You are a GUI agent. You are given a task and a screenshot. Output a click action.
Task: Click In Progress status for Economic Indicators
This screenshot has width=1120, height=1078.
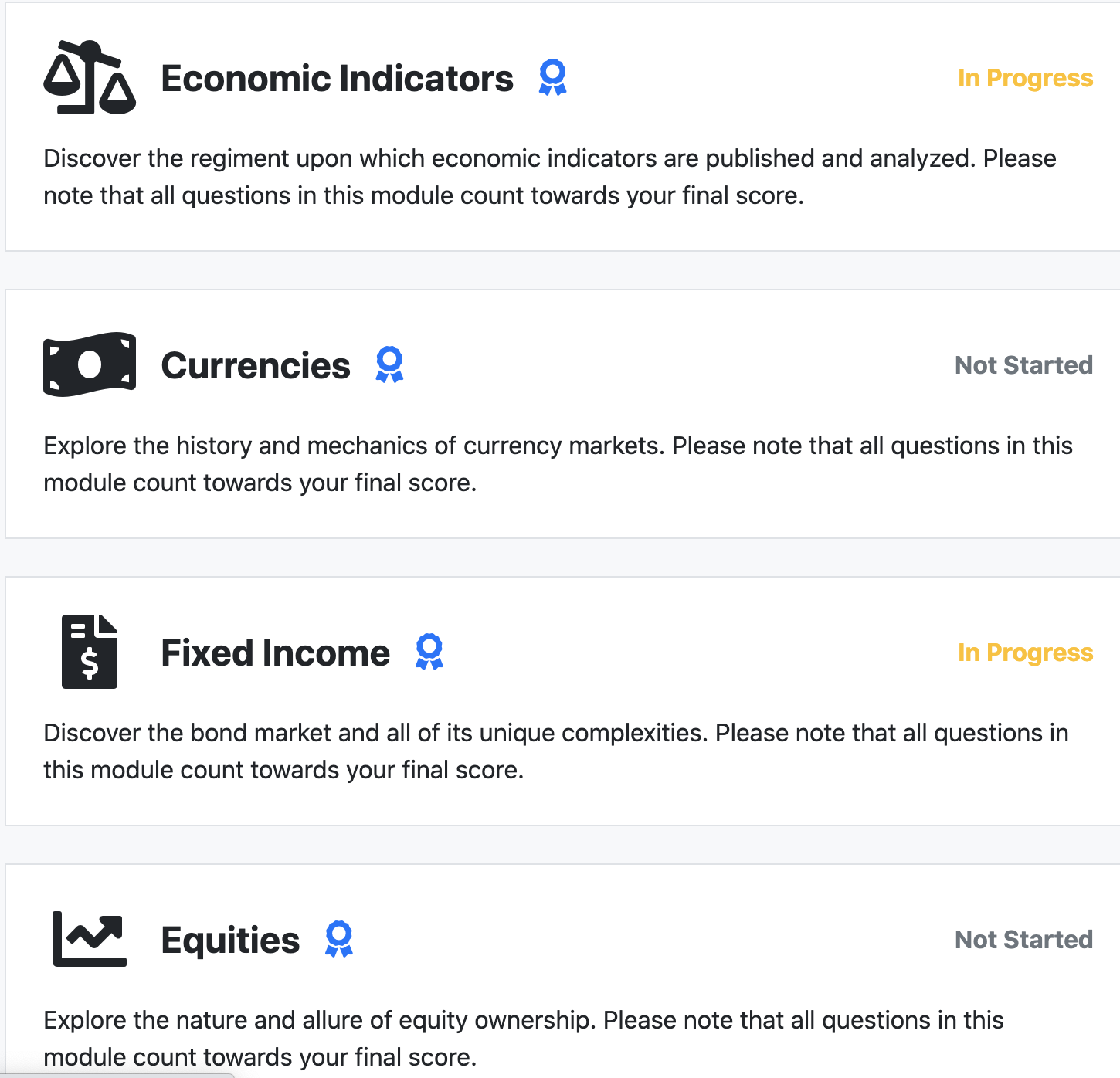(x=1025, y=78)
